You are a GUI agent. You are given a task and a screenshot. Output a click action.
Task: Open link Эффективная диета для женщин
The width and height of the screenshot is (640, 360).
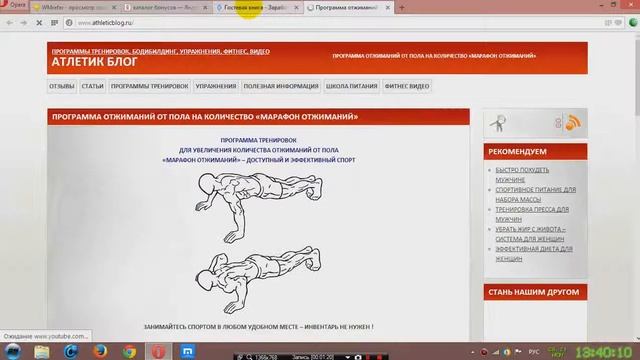point(534,253)
